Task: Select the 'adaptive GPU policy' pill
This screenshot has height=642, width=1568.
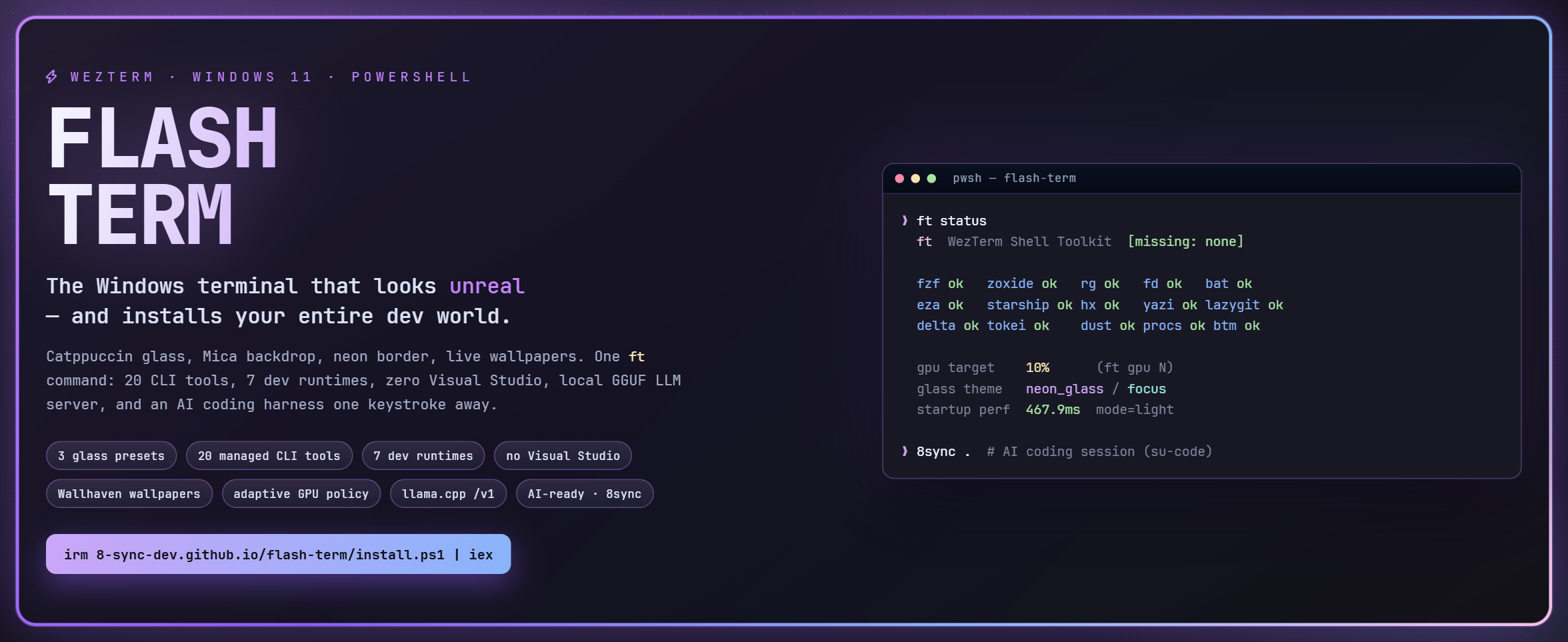Action: (x=301, y=494)
